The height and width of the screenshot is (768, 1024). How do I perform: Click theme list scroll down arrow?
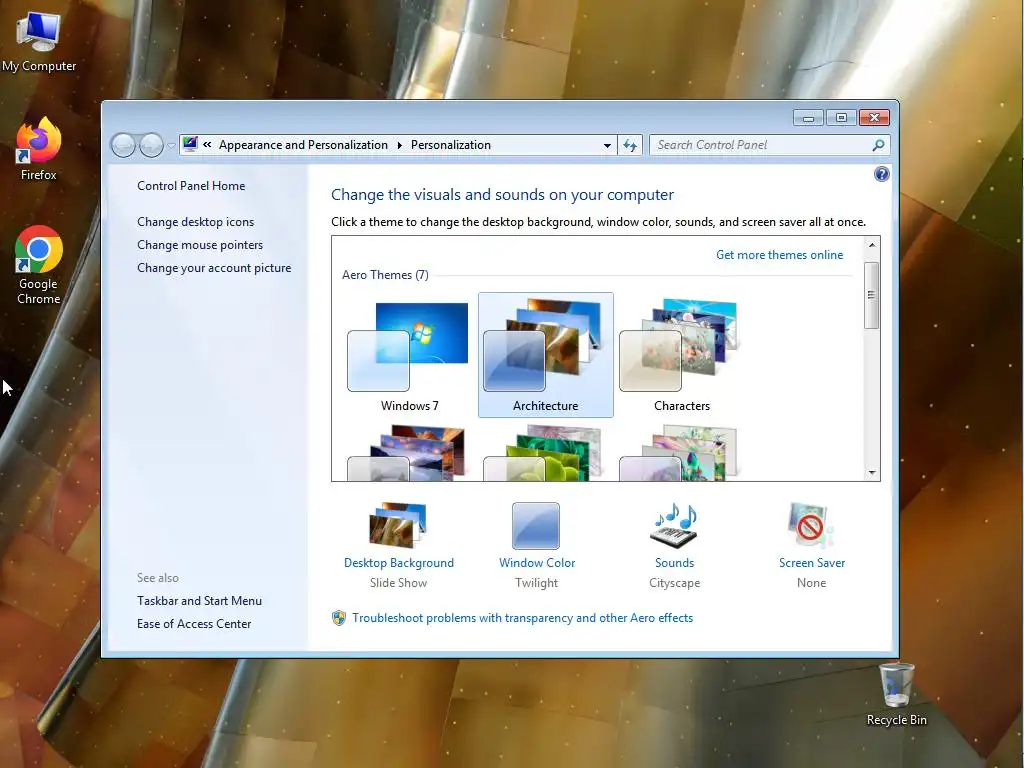(872, 473)
